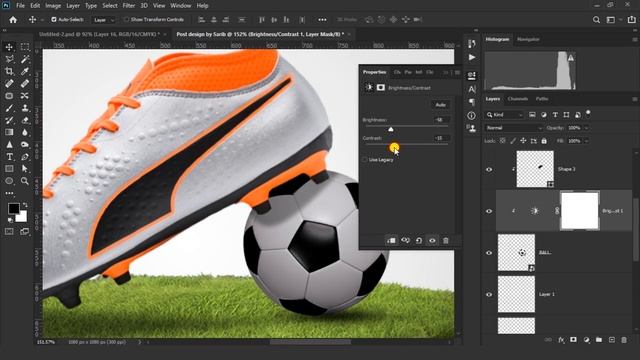This screenshot has height=360, width=640.
Task: Click the Home icon in options bar
Action: click(x=13, y=20)
